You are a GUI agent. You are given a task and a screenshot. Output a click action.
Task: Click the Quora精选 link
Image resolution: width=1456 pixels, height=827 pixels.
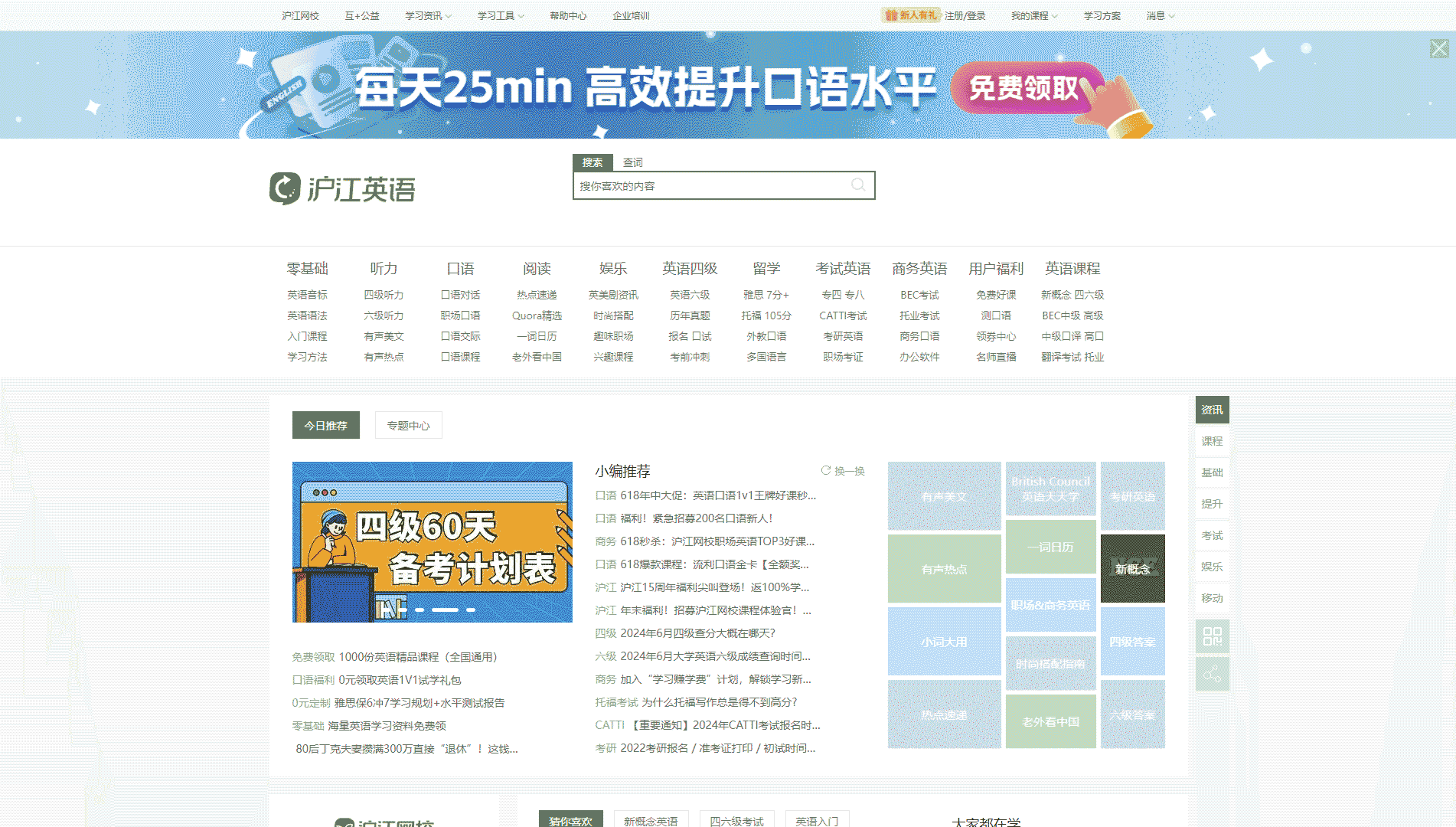coord(537,315)
